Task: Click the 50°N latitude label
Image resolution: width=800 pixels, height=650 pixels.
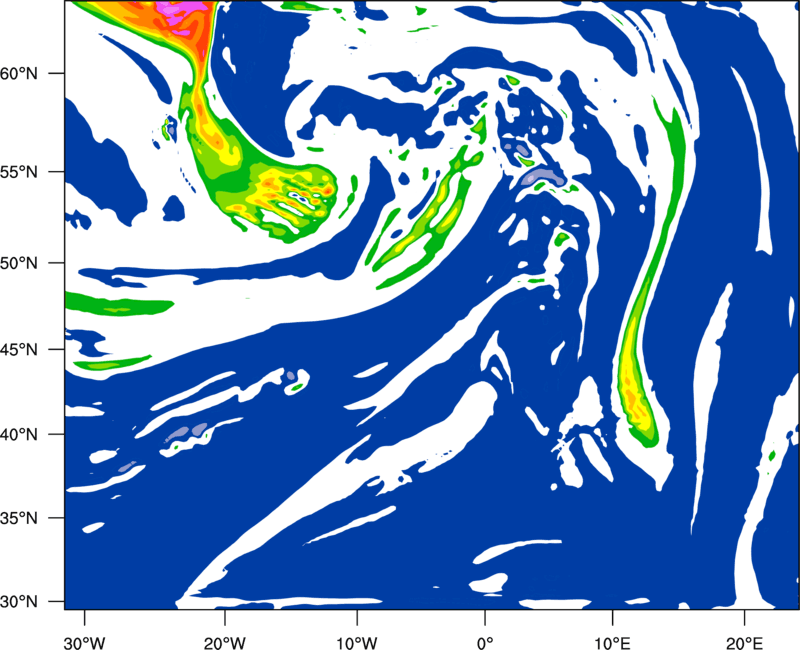Action: (19, 263)
